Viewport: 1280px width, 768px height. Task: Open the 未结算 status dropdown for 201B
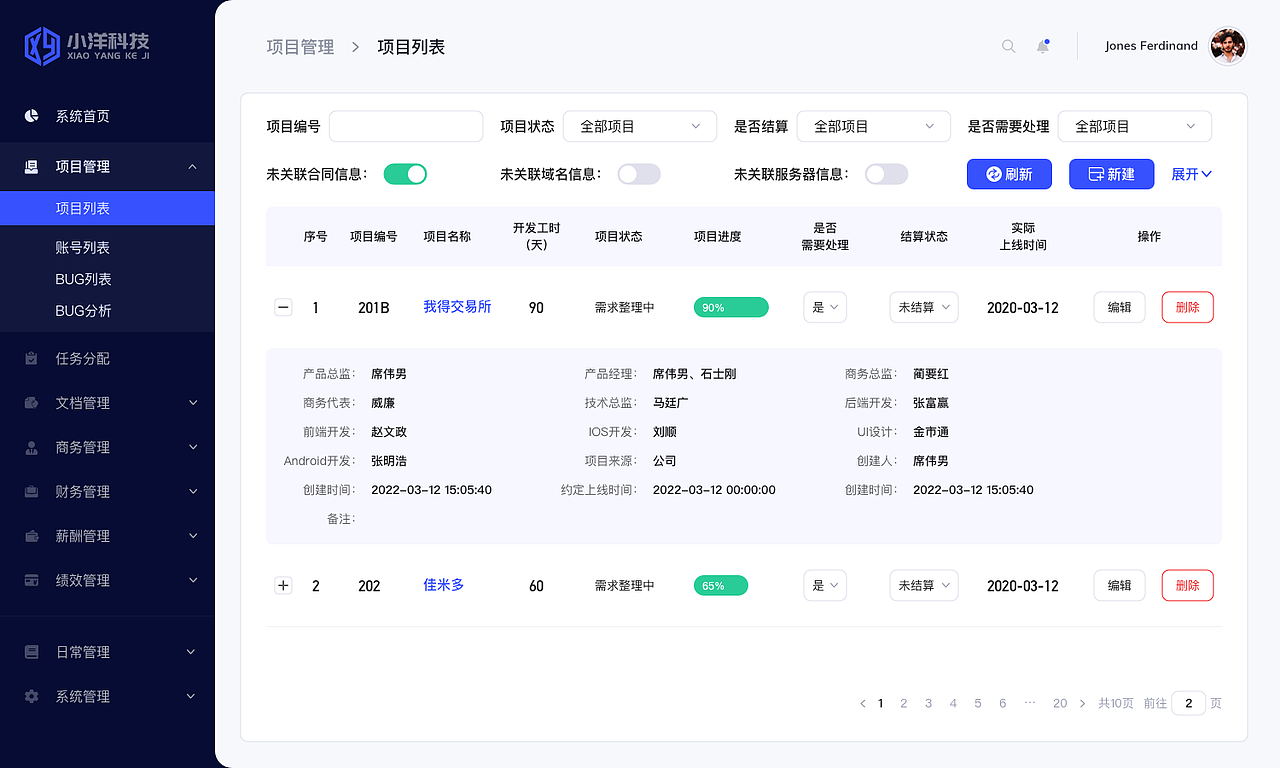[x=923, y=307]
